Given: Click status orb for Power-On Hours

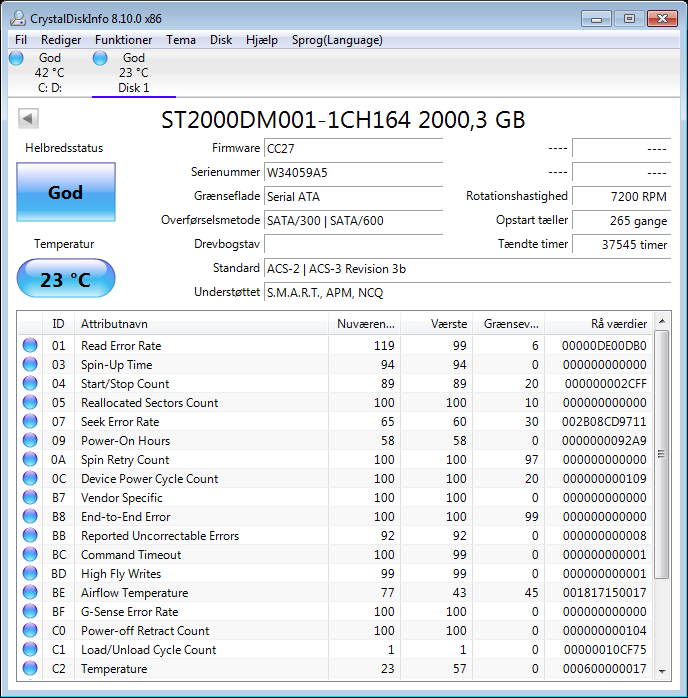Looking at the screenshot, I should point(30,440).
